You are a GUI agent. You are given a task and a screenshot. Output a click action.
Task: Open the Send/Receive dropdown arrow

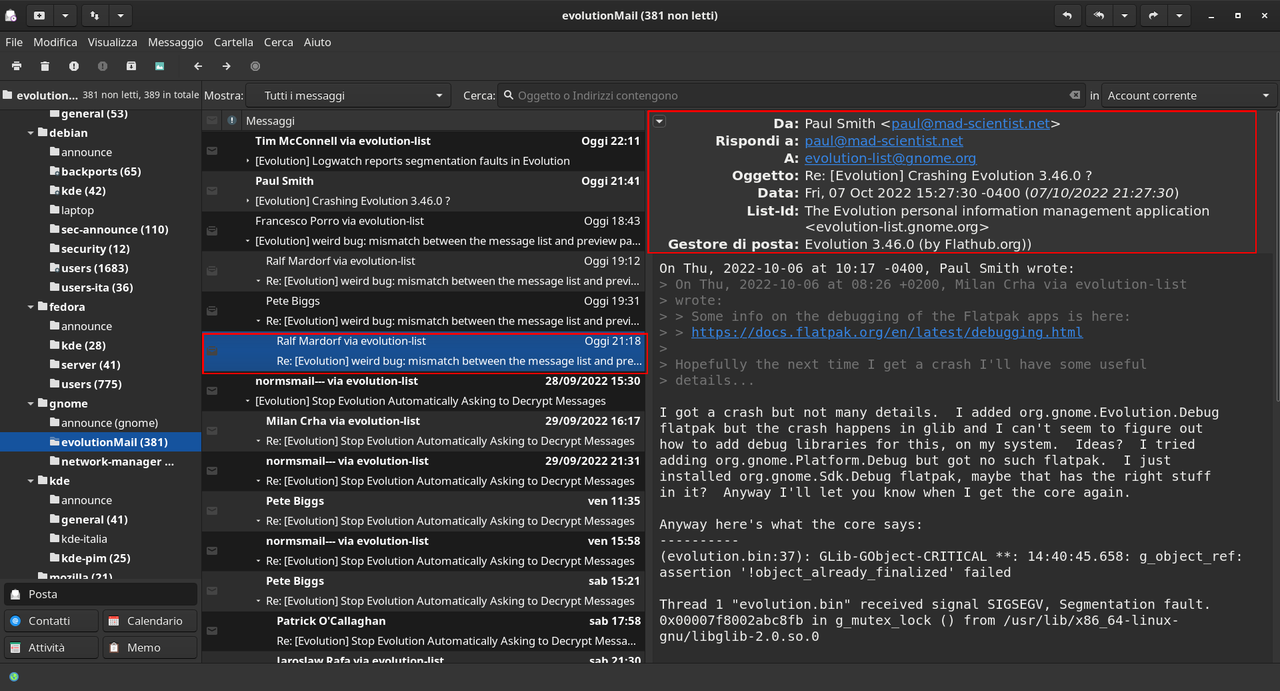(120, 15)
